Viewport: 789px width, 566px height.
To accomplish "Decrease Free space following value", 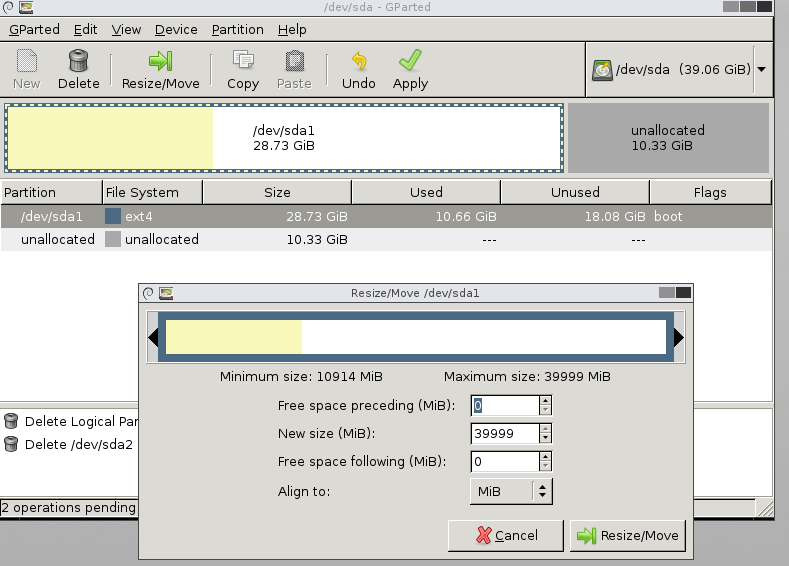I will (545, 466).
